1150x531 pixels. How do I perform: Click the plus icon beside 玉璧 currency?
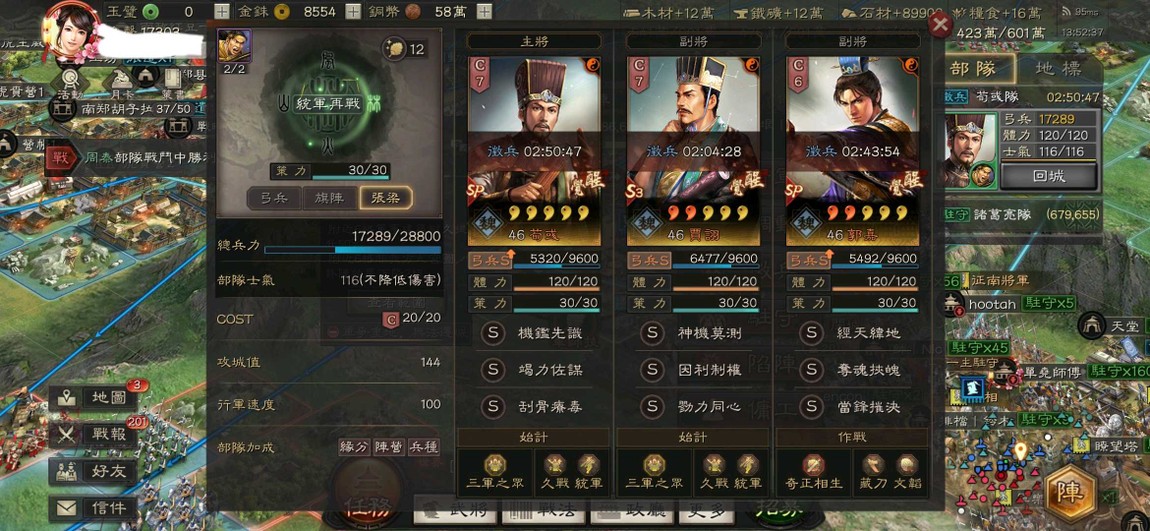[x=222, y=11]
